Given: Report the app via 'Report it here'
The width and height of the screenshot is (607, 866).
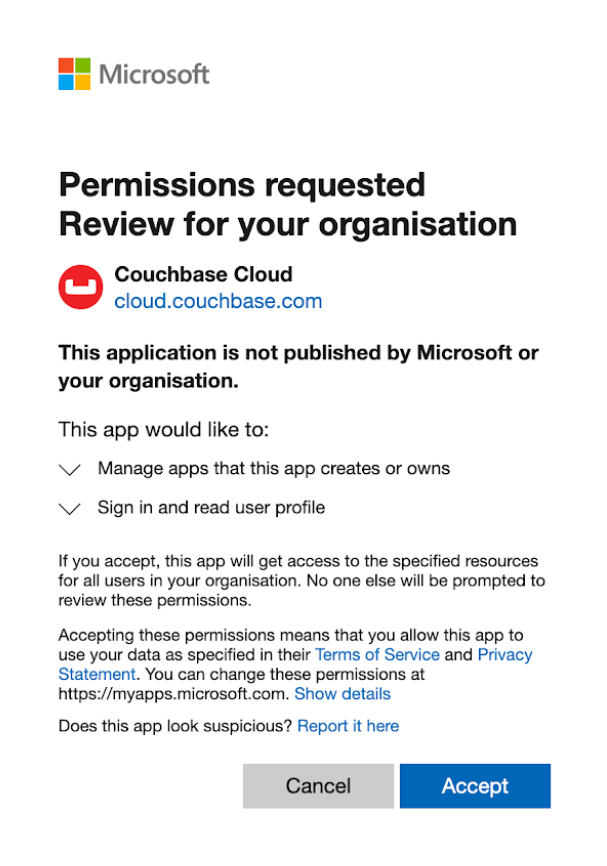Looking at the screenshot, I should pos(348,726).
